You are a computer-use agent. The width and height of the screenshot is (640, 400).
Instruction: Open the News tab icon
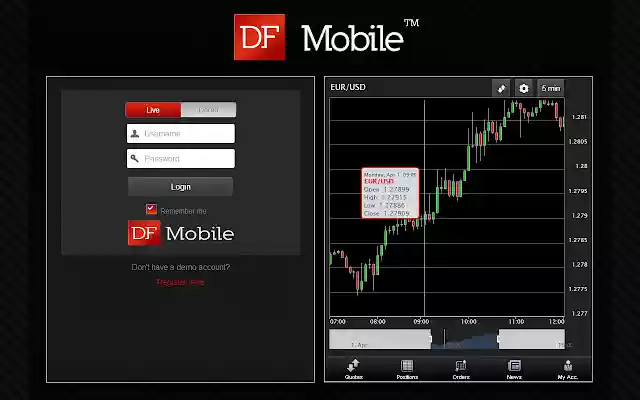[x=514, y=369]
